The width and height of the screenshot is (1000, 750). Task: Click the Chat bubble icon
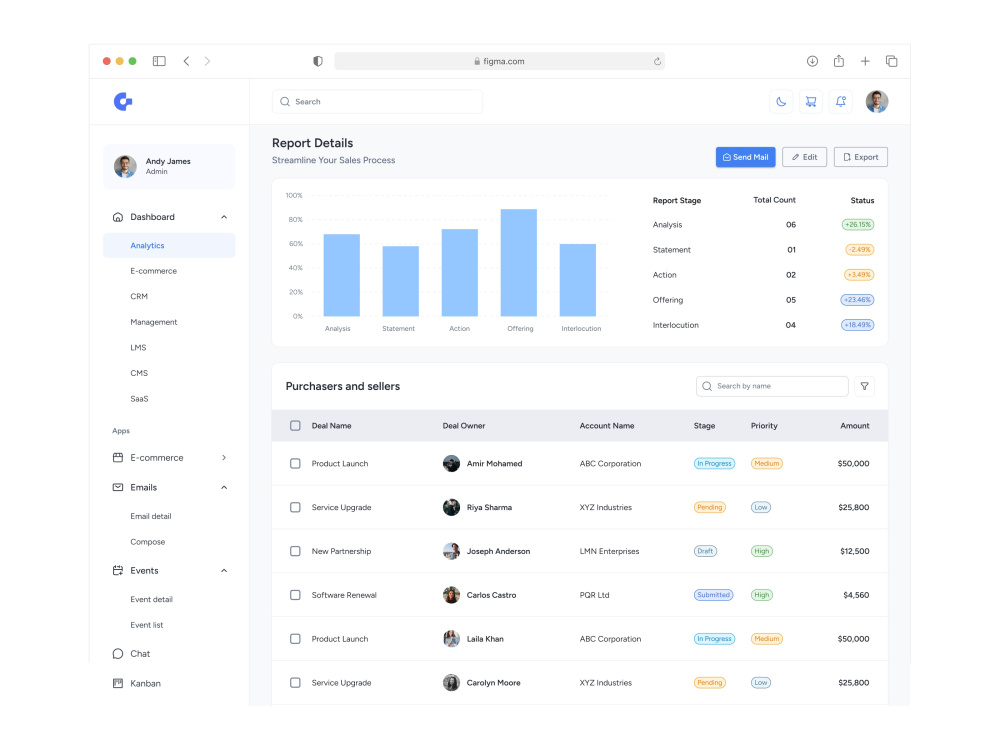click(118, 654)
